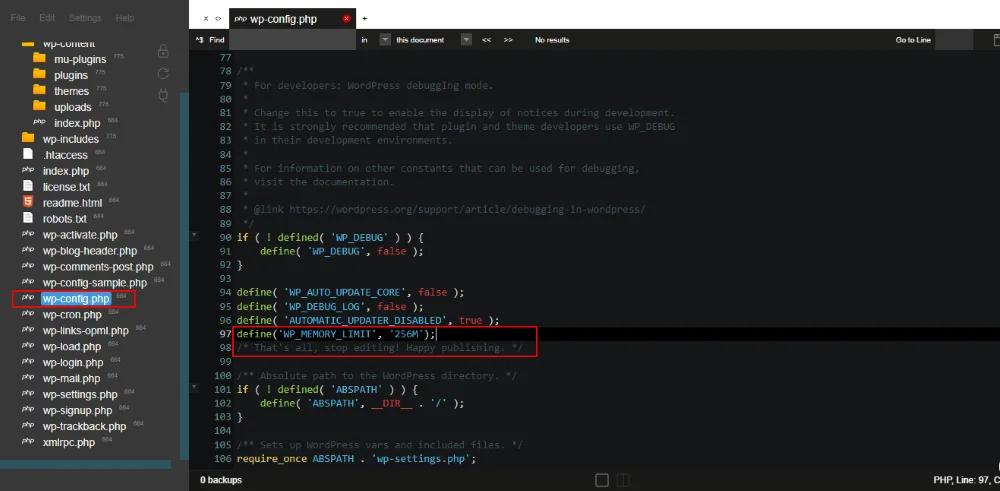This screenshot has height=491, width=1000.
Task: Click the php icon beside wp-activate.php
Action: click(28, 233)
